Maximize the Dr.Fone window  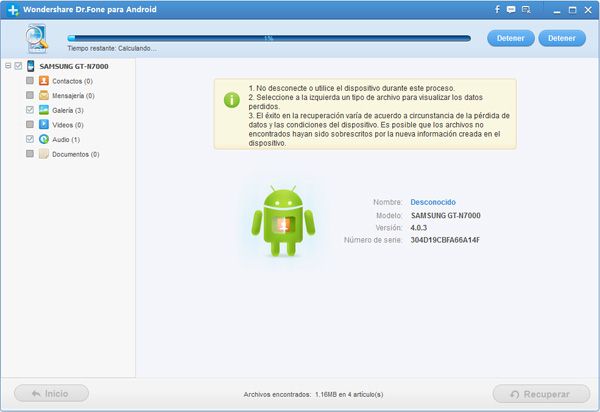click(x=572, y=10)
